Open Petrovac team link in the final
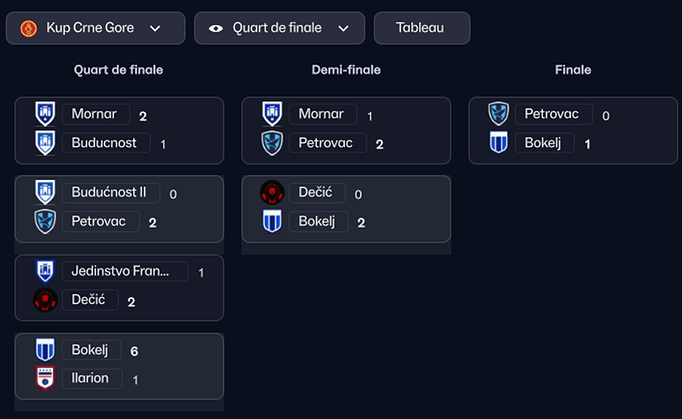Viewport: 682px width, 419px height. coord(551,114)
